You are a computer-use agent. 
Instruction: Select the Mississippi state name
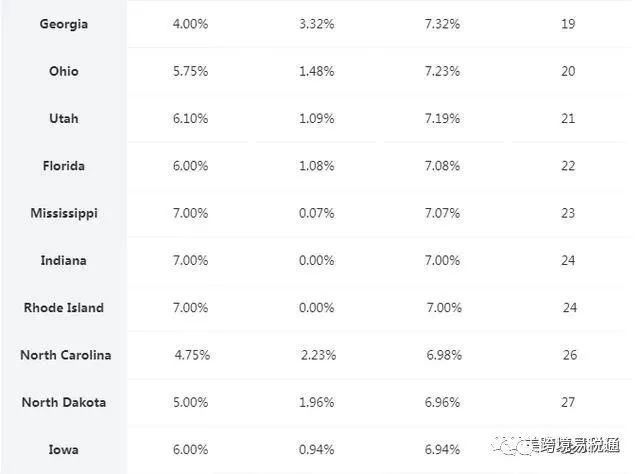click(x=65, y=213)
